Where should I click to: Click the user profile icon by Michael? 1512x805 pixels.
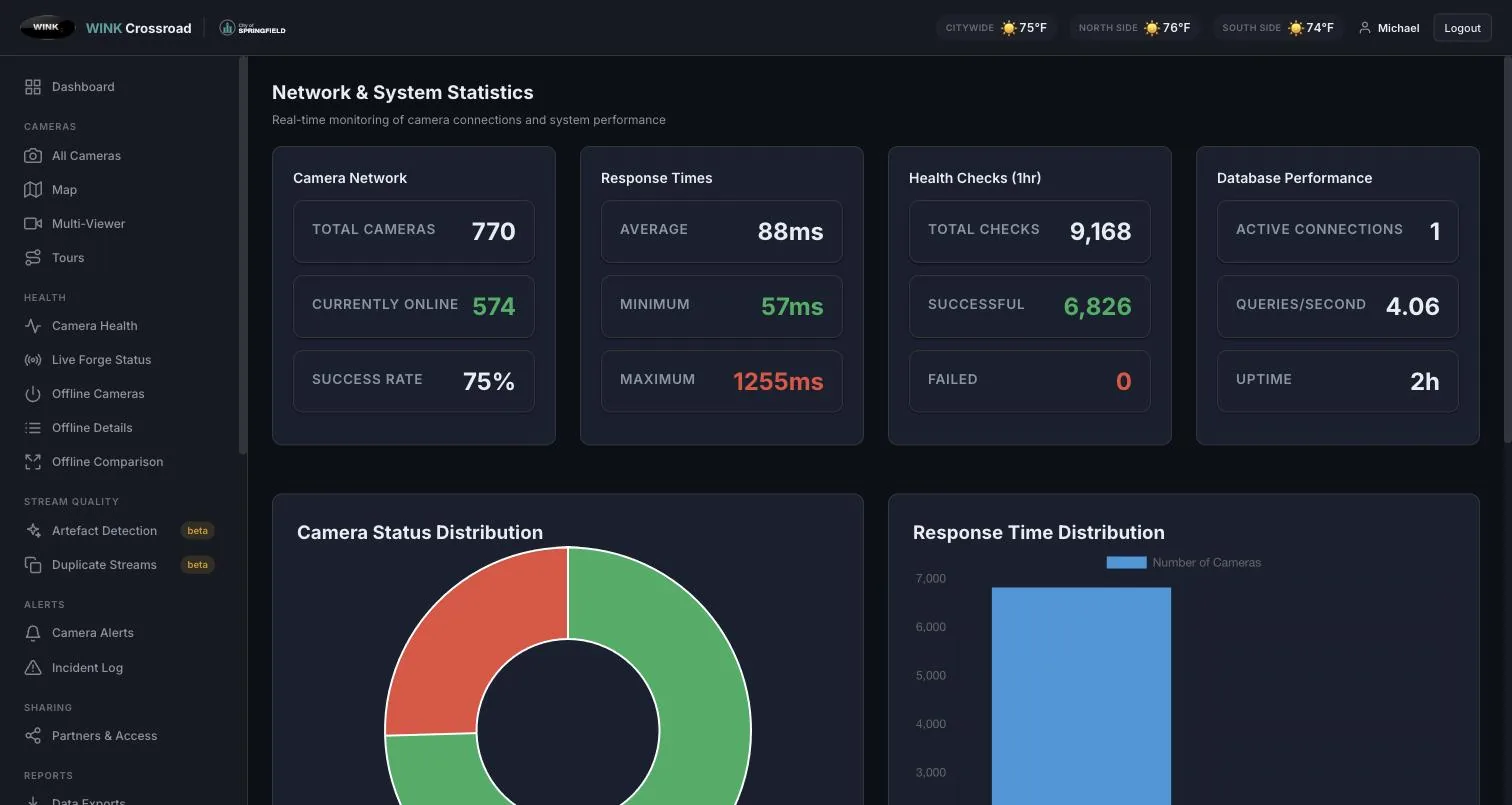1364,28
